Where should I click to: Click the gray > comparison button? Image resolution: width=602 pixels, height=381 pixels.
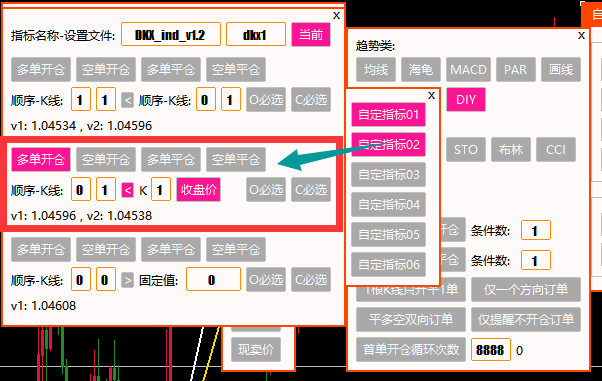click(x=127, y=280)
